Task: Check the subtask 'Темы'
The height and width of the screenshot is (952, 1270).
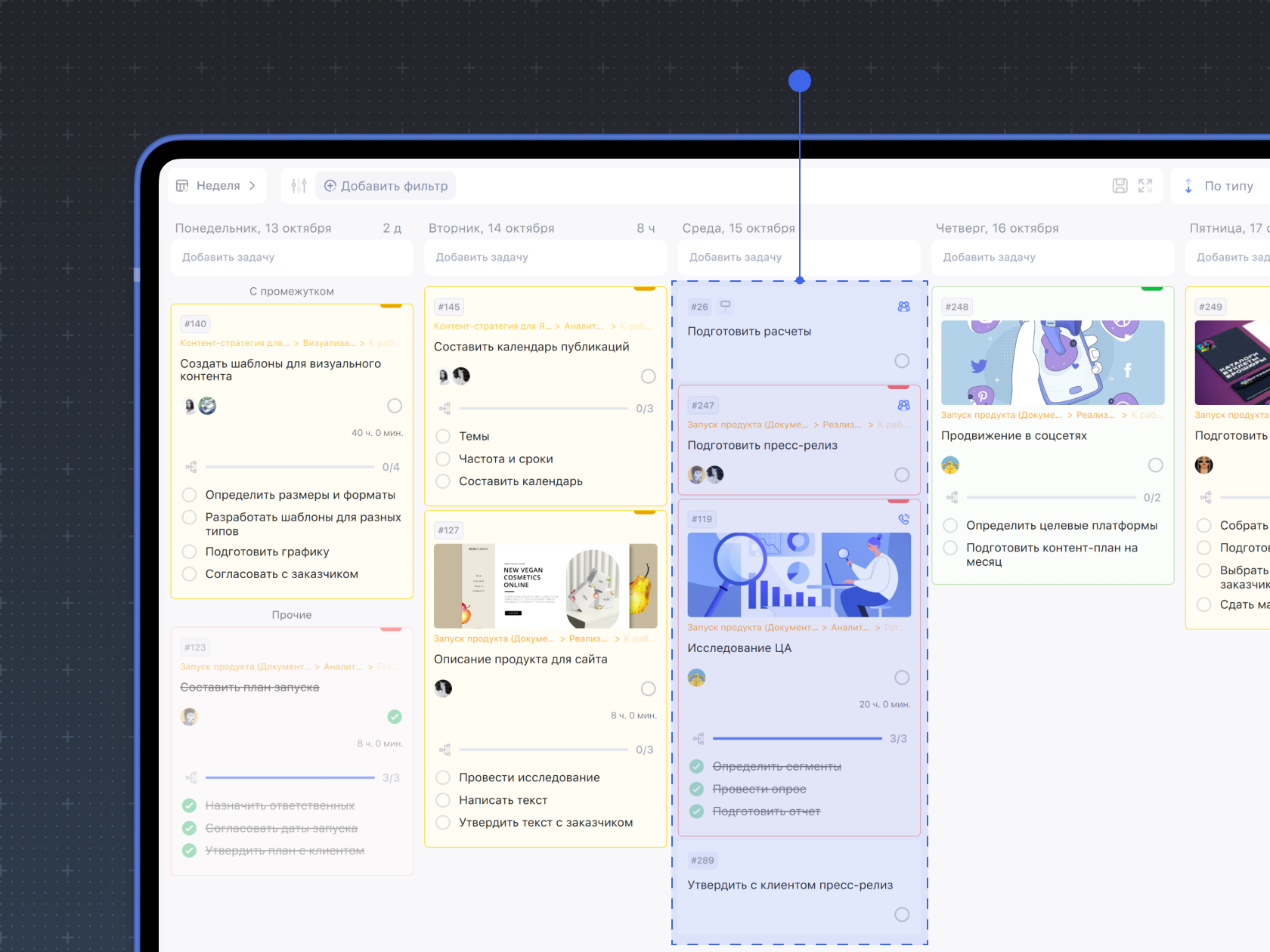Action: (444, 436)
